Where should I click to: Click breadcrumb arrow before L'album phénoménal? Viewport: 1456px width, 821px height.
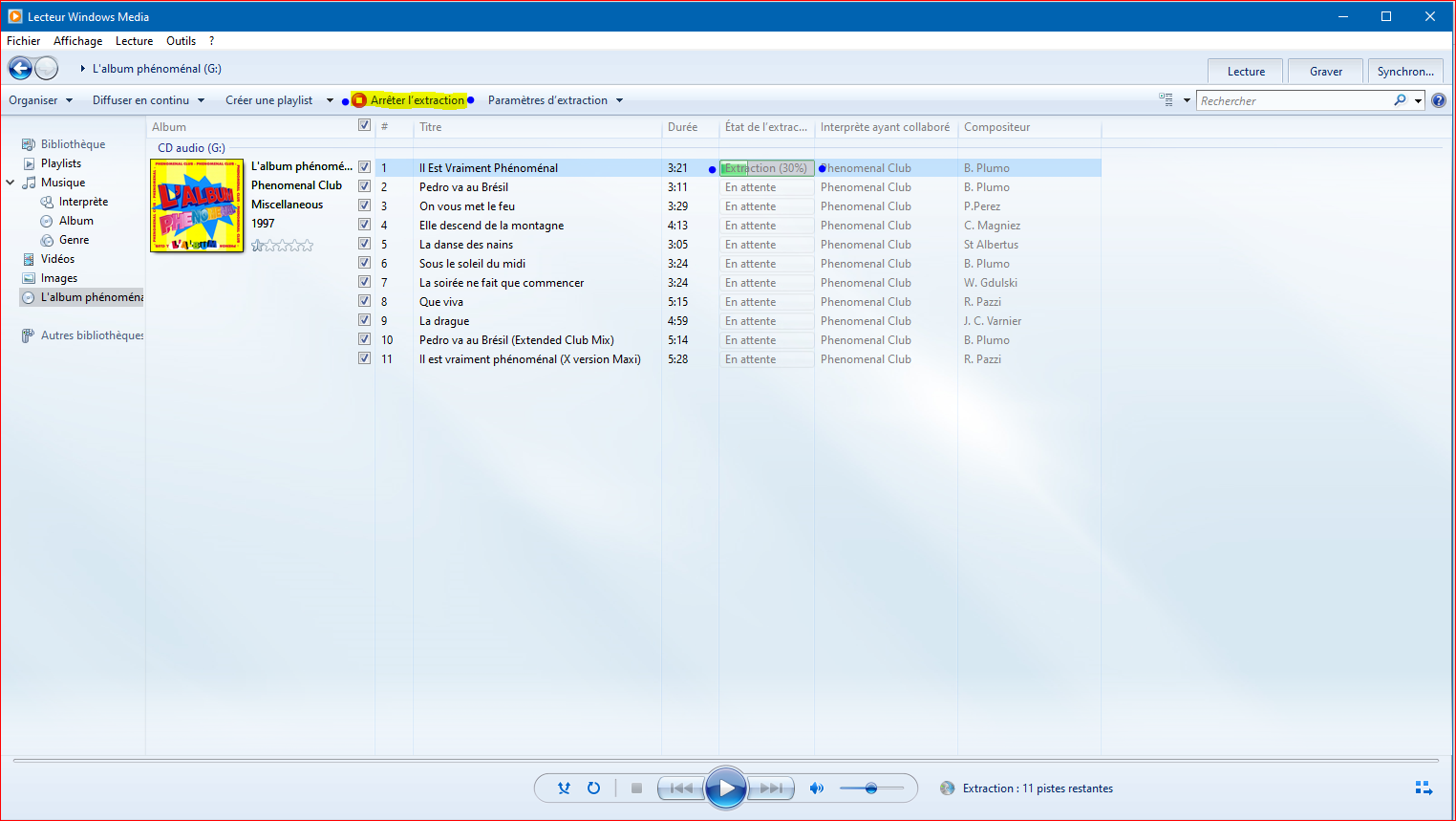(83, 69)
